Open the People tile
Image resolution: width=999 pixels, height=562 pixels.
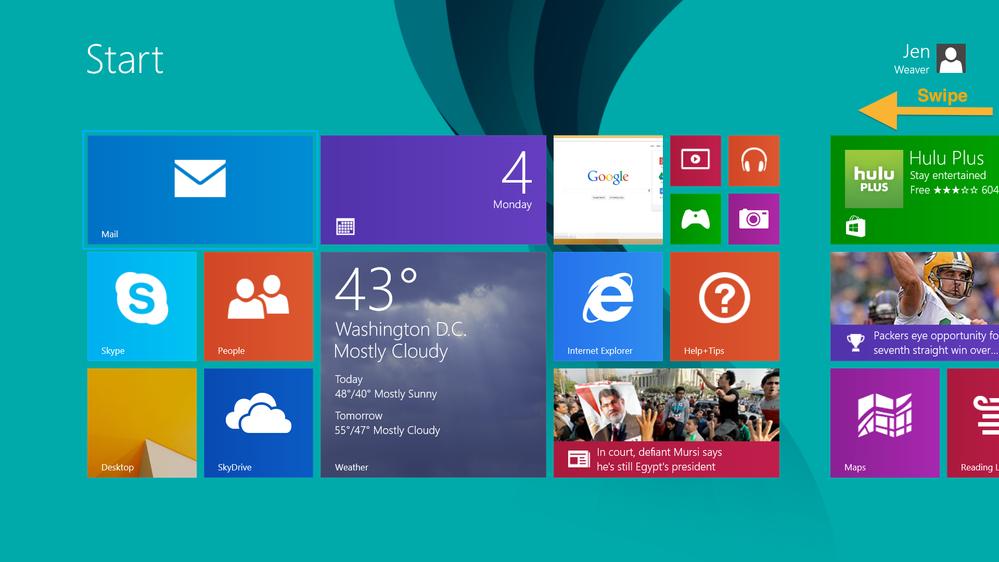[x=259, y=306]
